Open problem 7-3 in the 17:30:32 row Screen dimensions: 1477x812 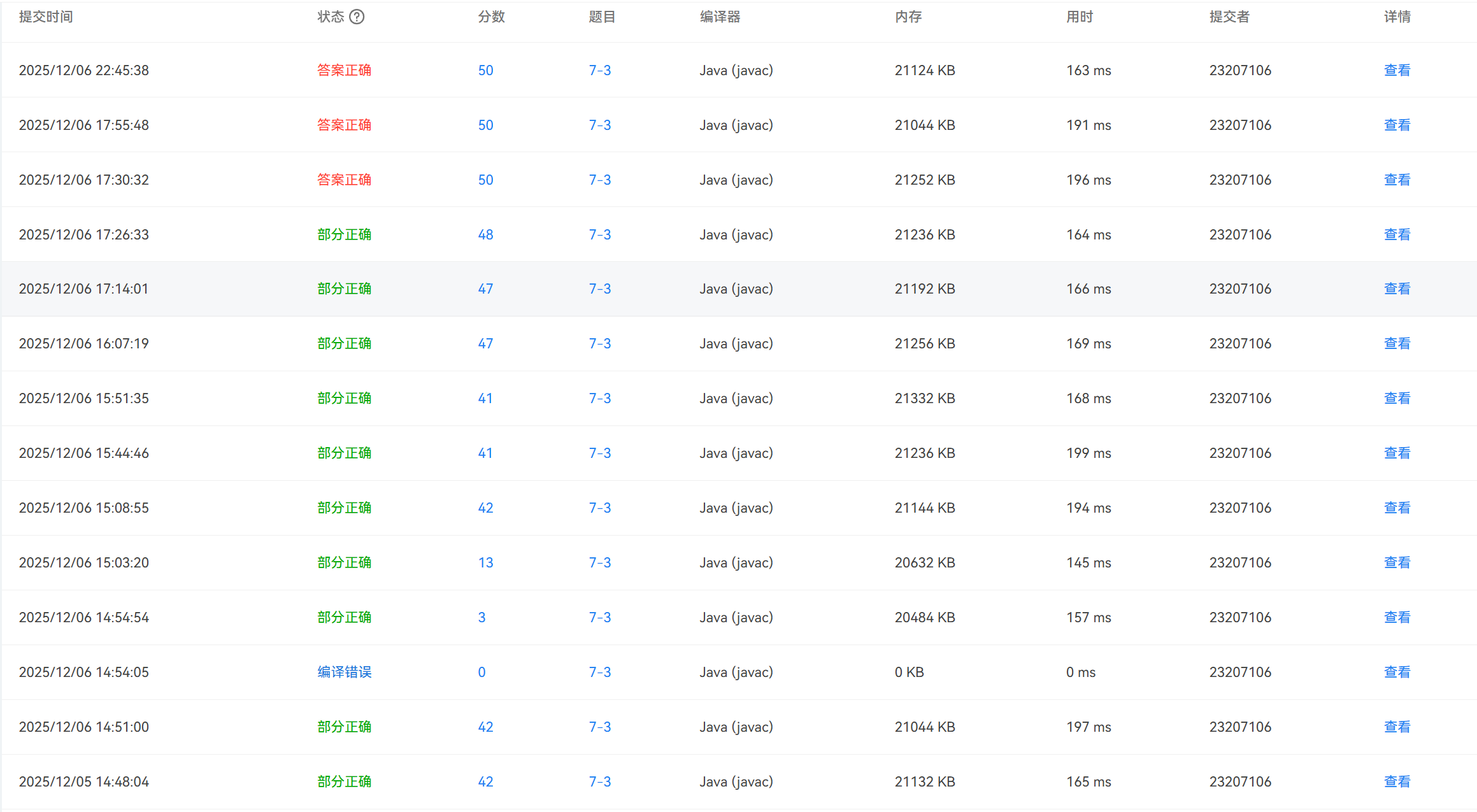coord(599,180)
